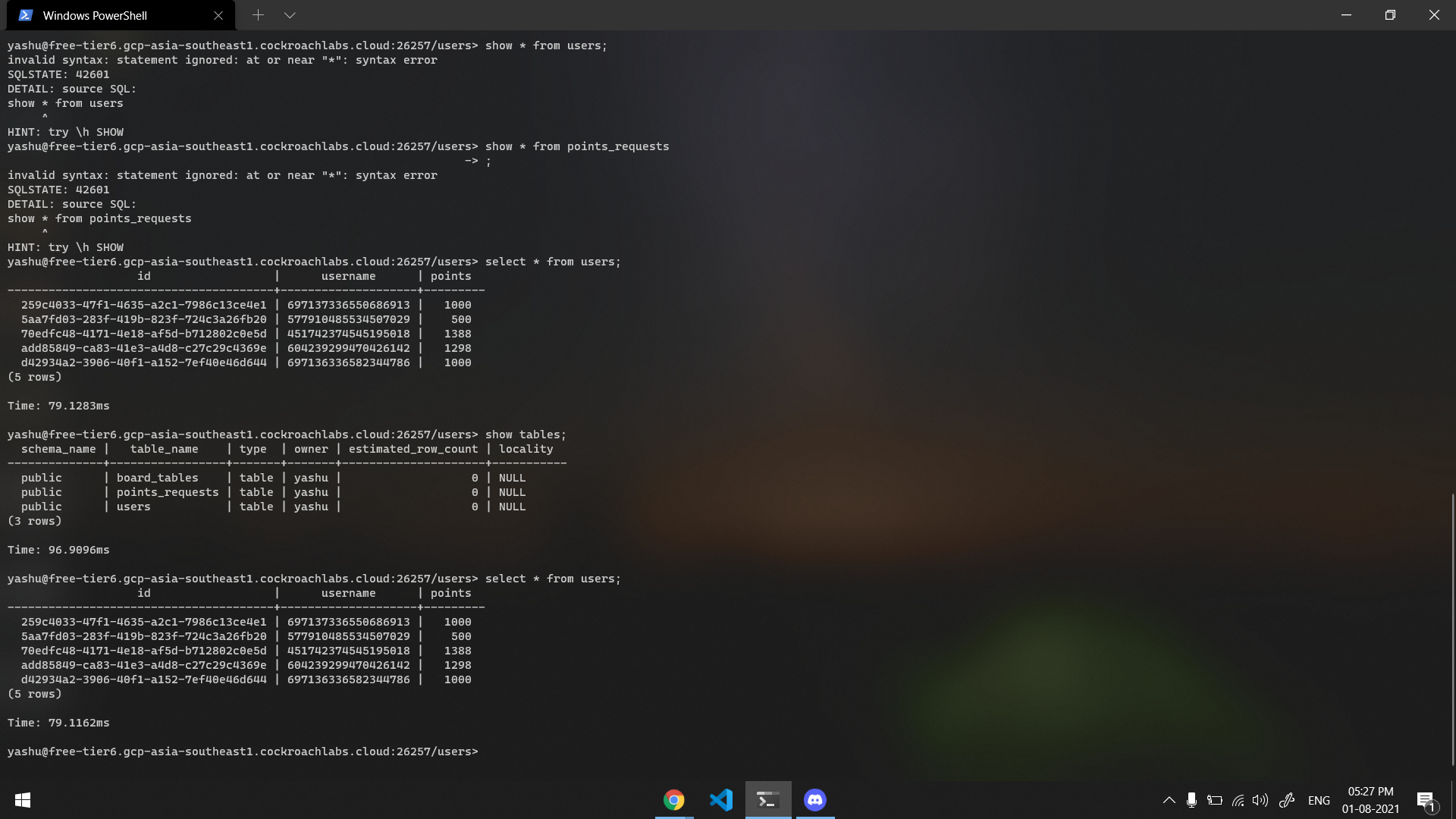The width and height of the screenshot is (1456, 819).
Task: Open the notification action center
Action: point(1425,800)
